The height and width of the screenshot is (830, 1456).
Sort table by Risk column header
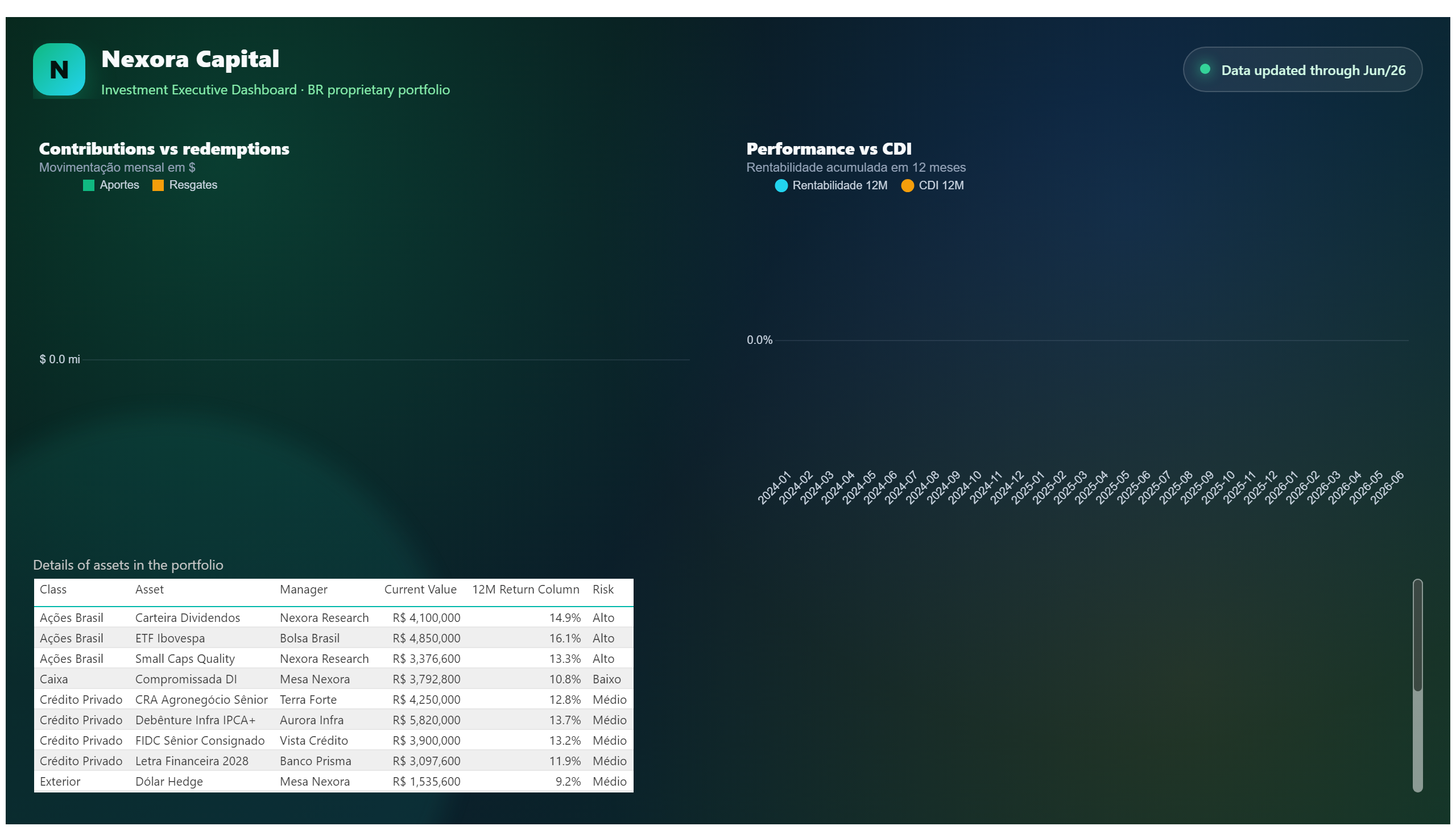[603, 590]
